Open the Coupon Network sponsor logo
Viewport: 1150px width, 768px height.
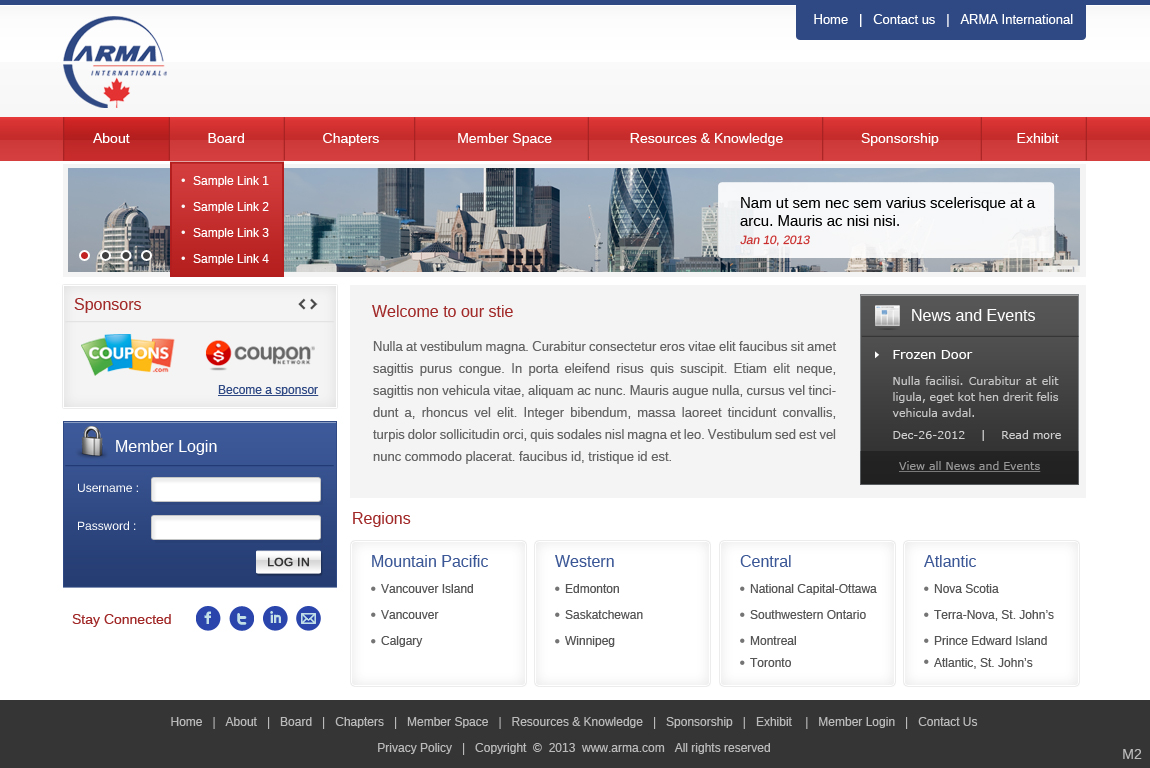tap(260, 354)
